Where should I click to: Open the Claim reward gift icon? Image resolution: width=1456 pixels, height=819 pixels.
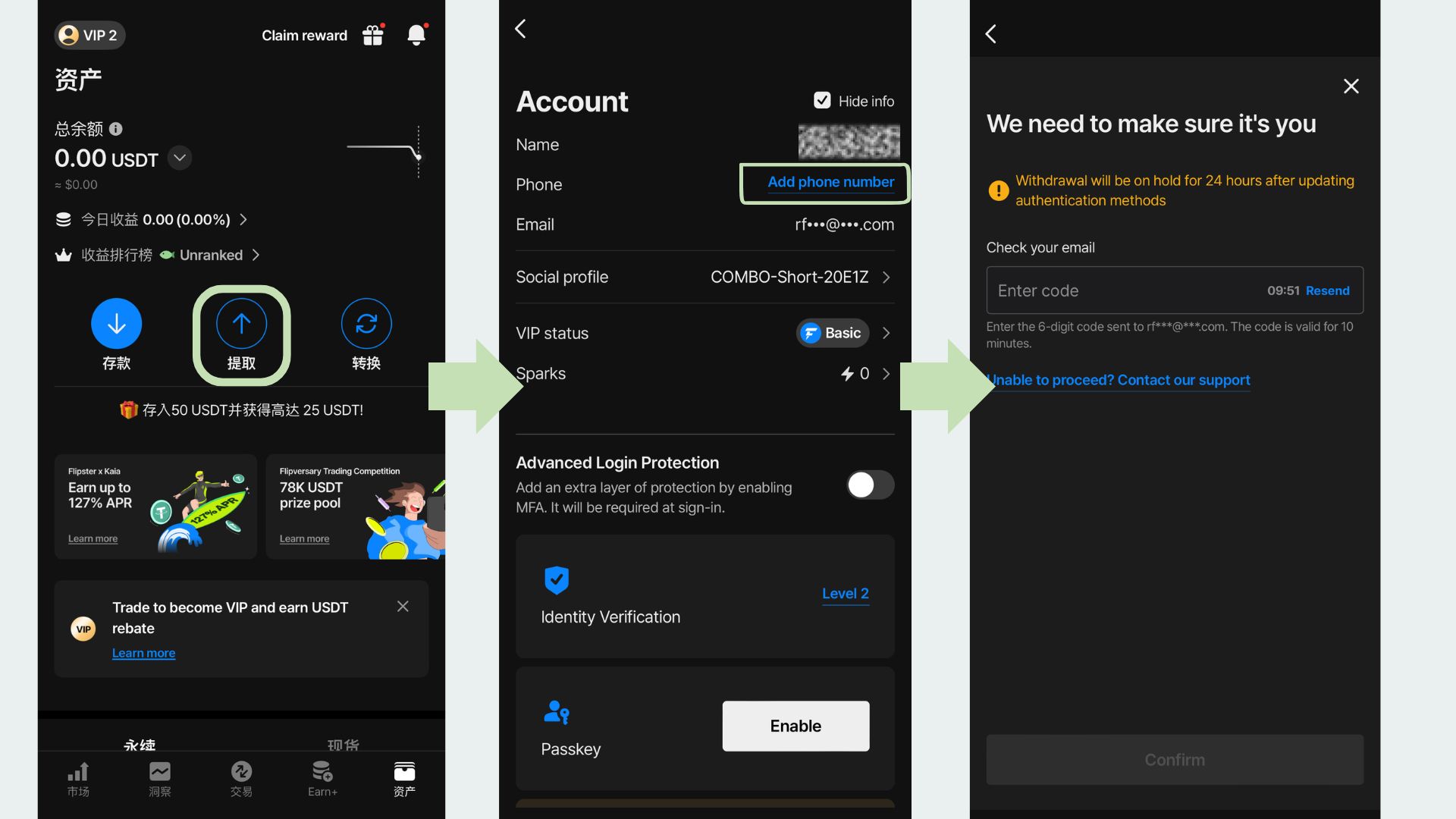click(x=373, y=35)
